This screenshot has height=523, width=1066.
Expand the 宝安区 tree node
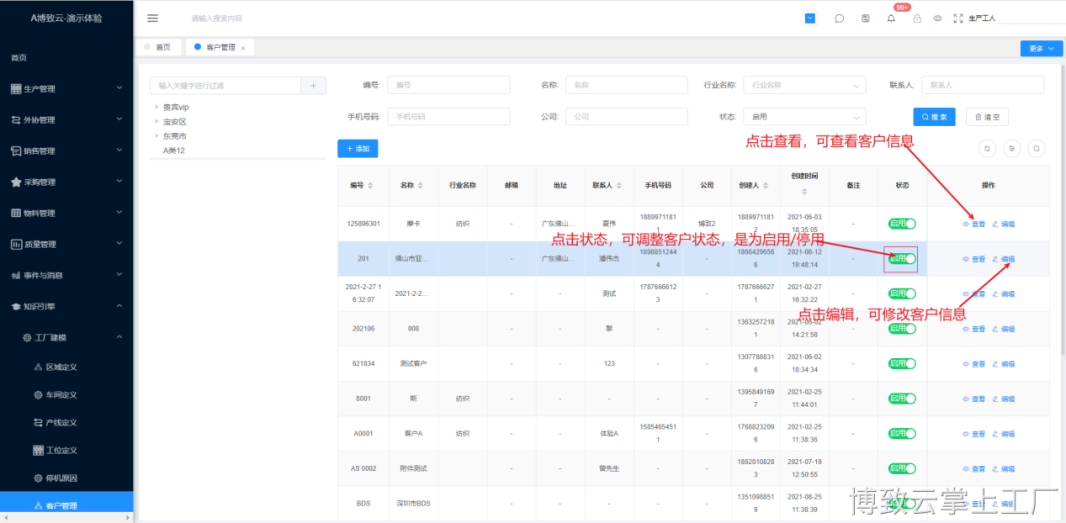(156, 121)
